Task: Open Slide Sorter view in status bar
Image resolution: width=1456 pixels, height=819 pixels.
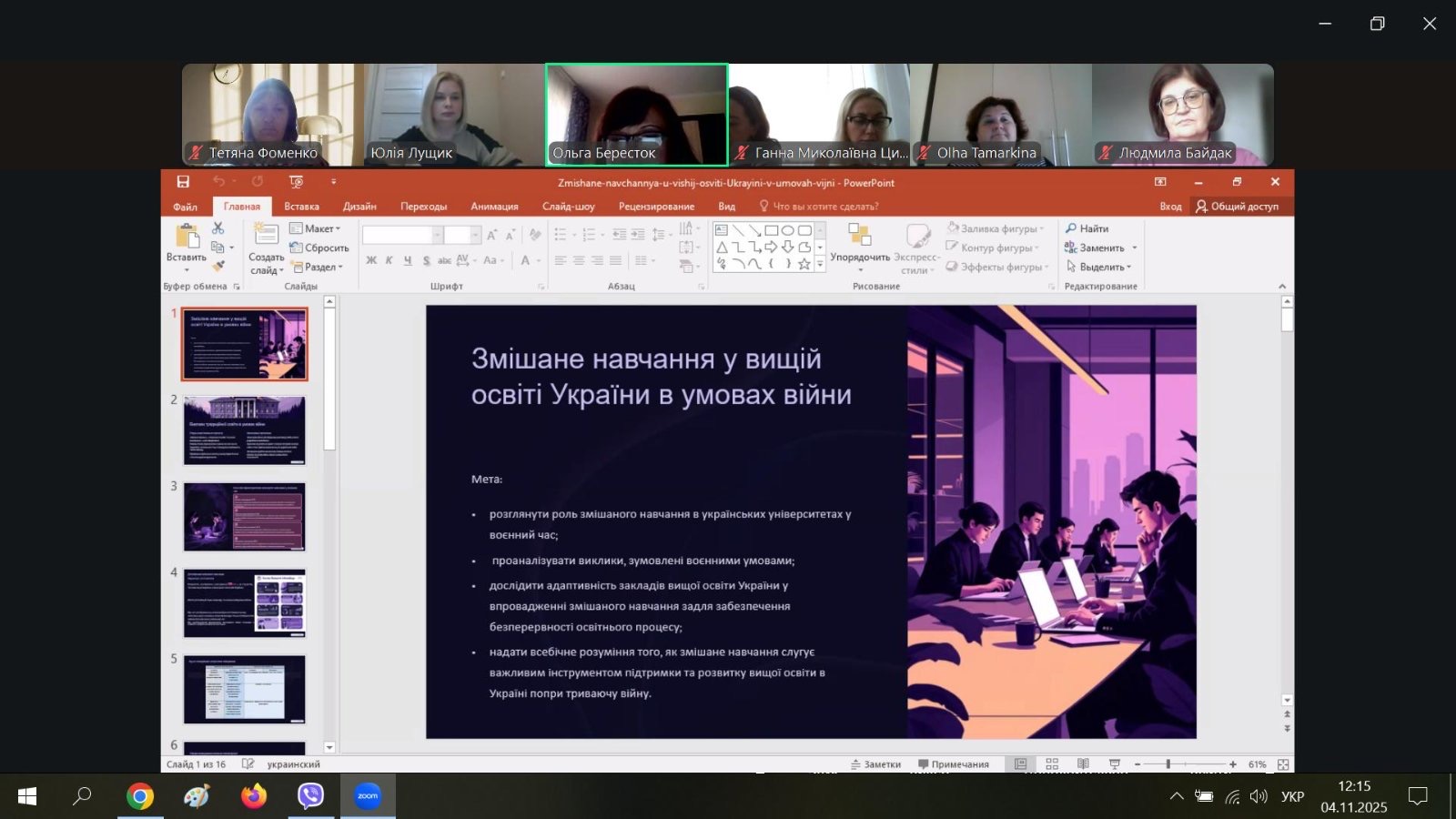Action: pos(1052,764)
